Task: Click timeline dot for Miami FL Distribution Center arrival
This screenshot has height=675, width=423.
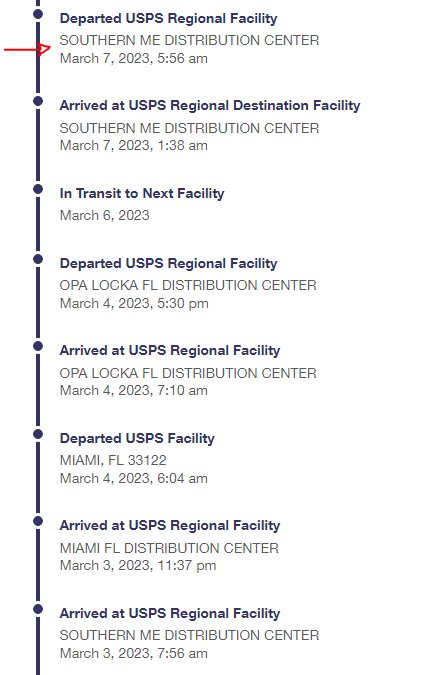Action: tap(38, 521)
